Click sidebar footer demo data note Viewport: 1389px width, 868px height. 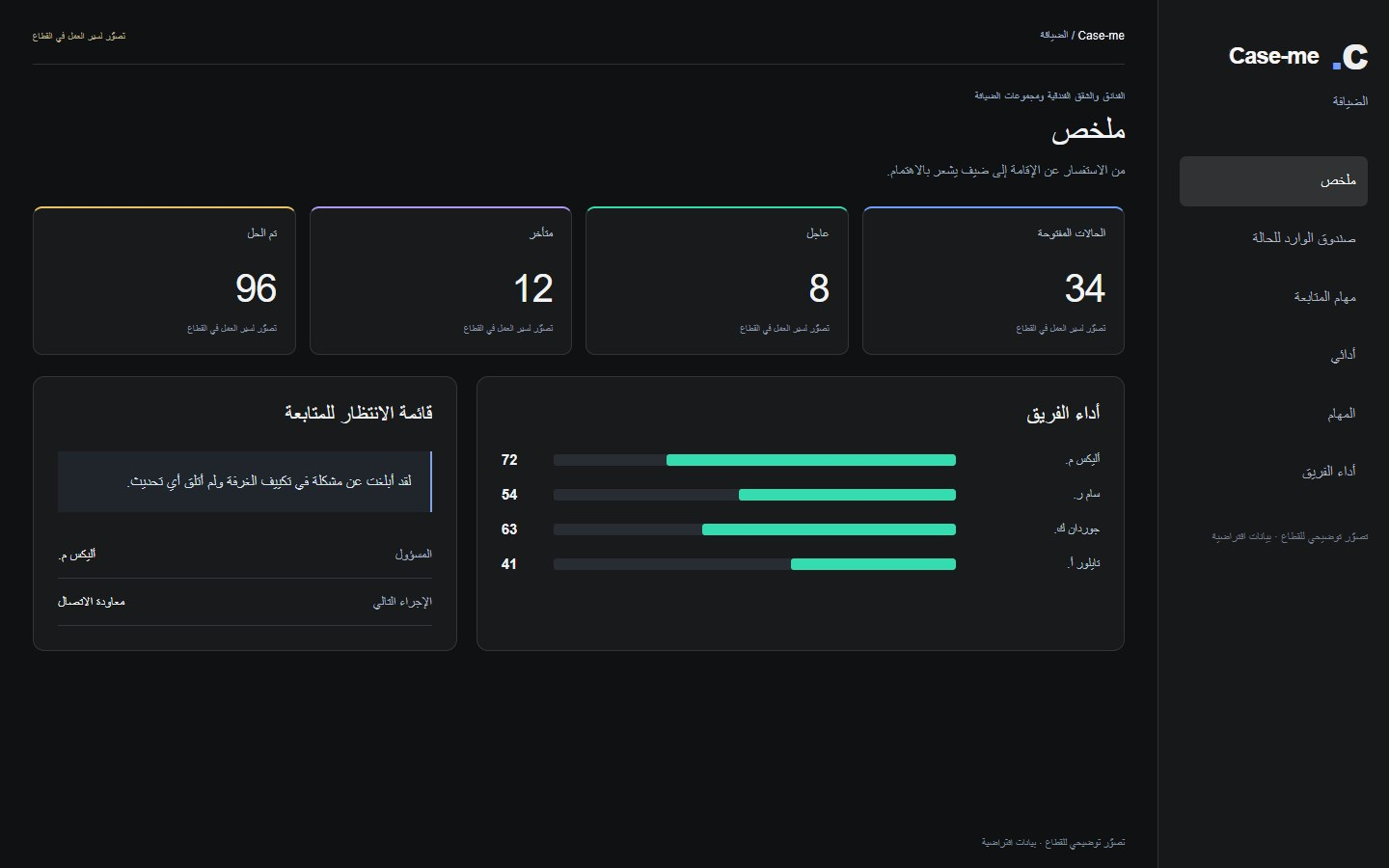[1290, 536]
